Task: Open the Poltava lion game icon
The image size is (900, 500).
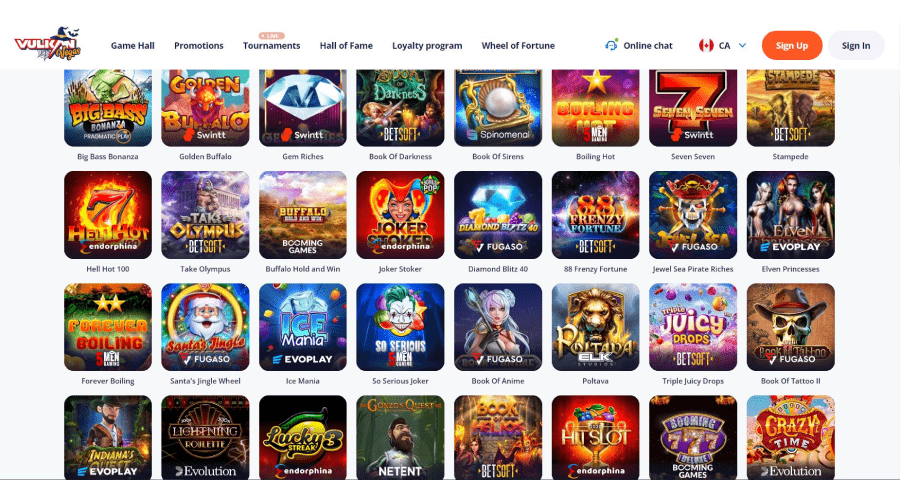Action: coord(595,327)
